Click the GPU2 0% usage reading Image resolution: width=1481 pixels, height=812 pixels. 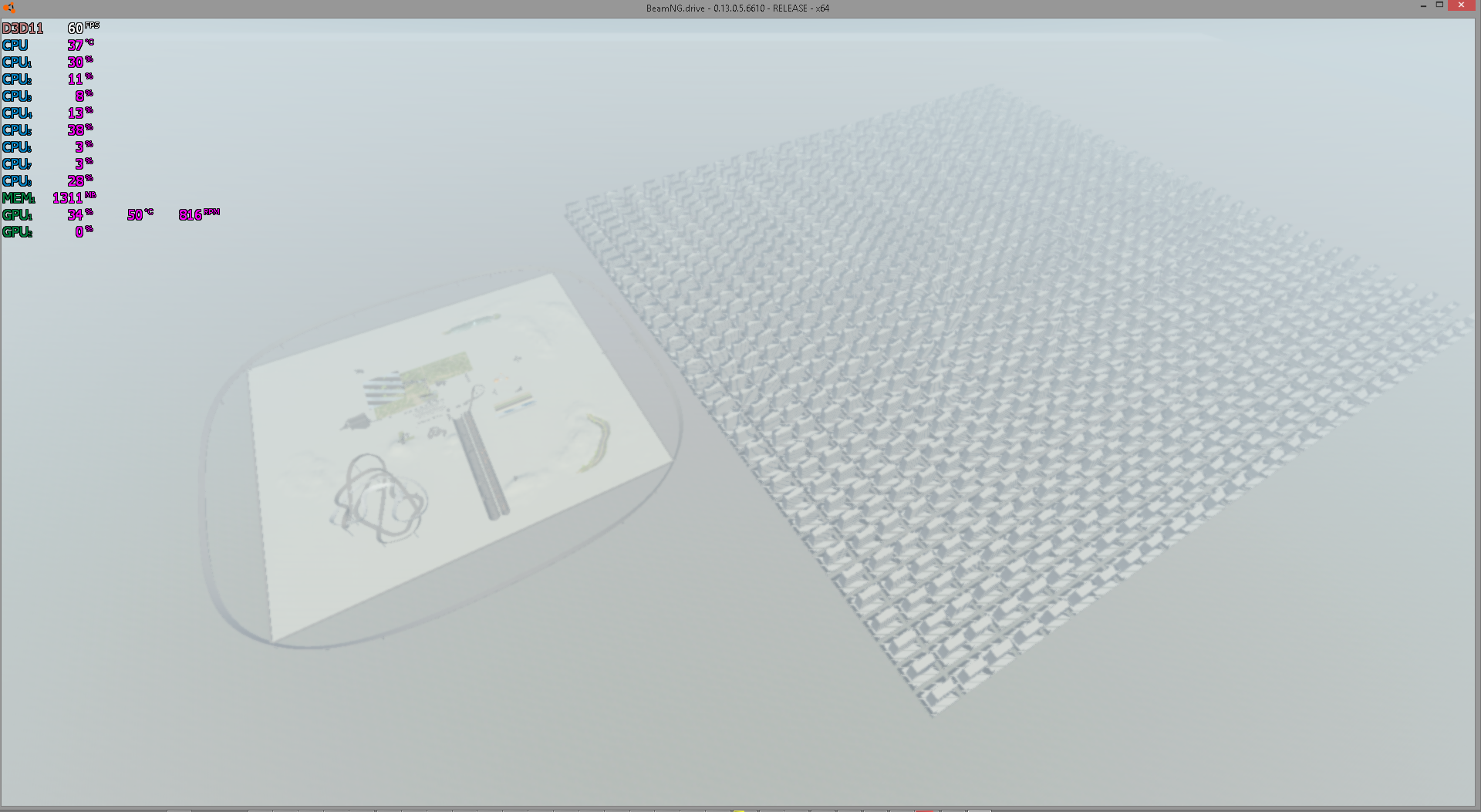point(83,231)
